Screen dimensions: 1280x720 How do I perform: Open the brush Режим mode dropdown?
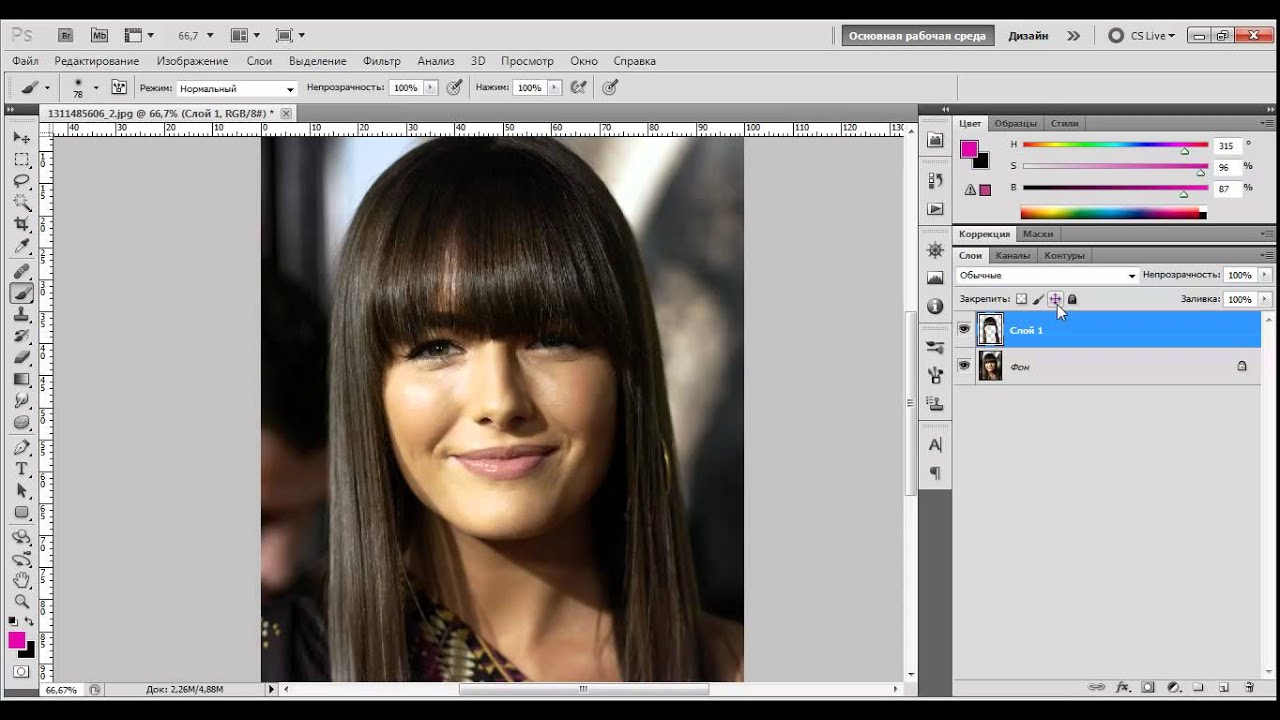pos(237,88)
